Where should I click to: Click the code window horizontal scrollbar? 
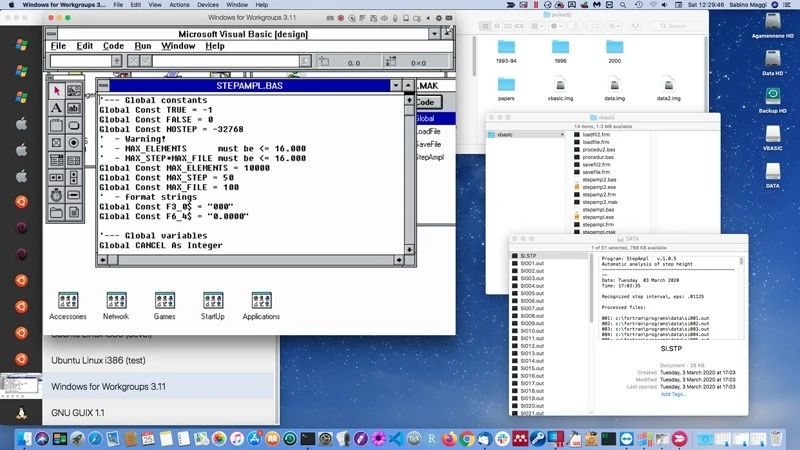point(255,258)
